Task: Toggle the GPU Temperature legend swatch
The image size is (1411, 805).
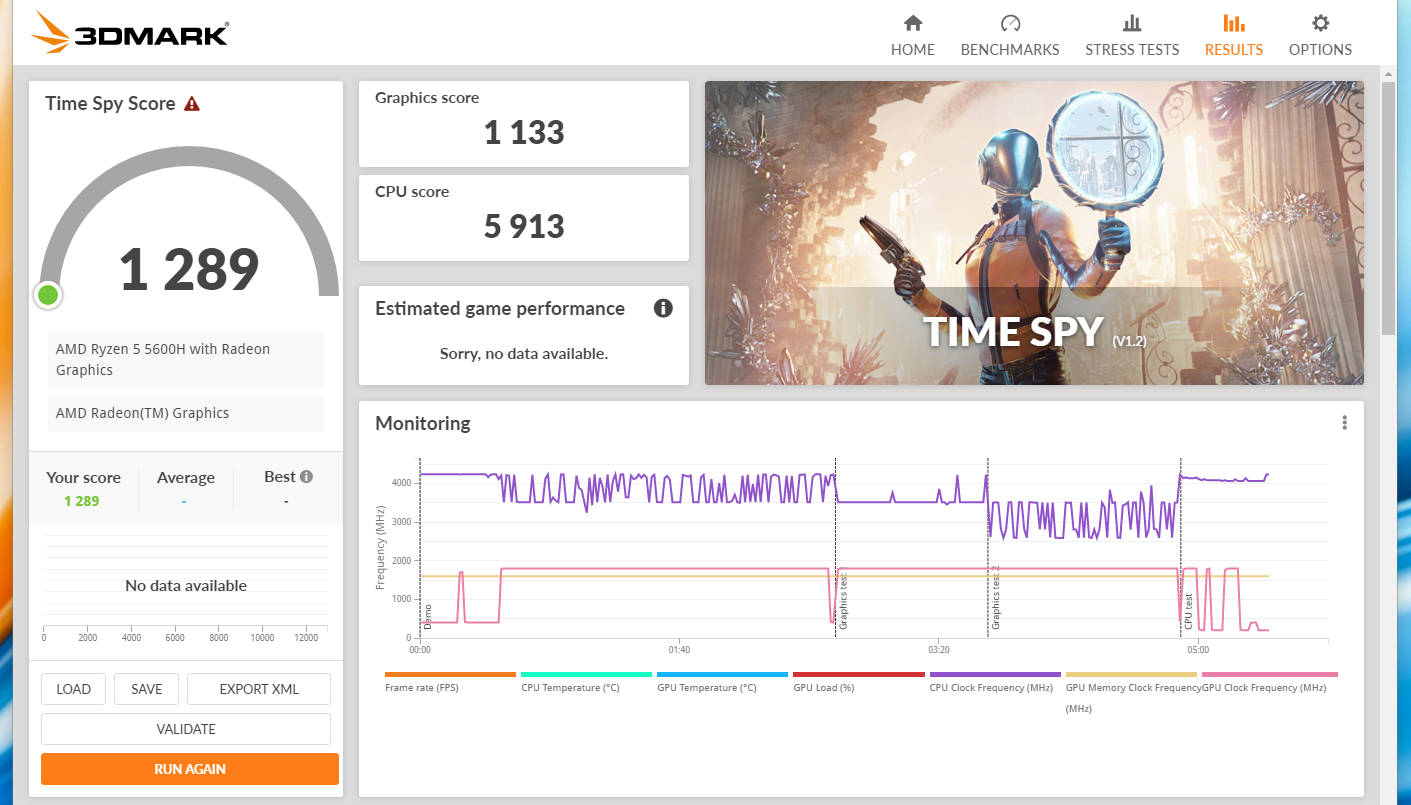Action: click(x=722, y=675)
